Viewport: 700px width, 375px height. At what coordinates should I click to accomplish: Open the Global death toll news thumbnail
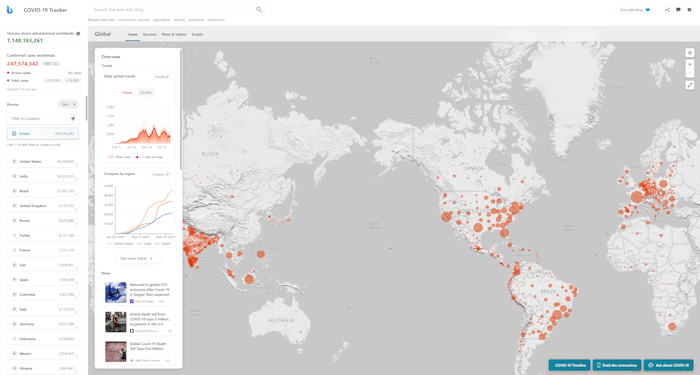coord(116,322)
